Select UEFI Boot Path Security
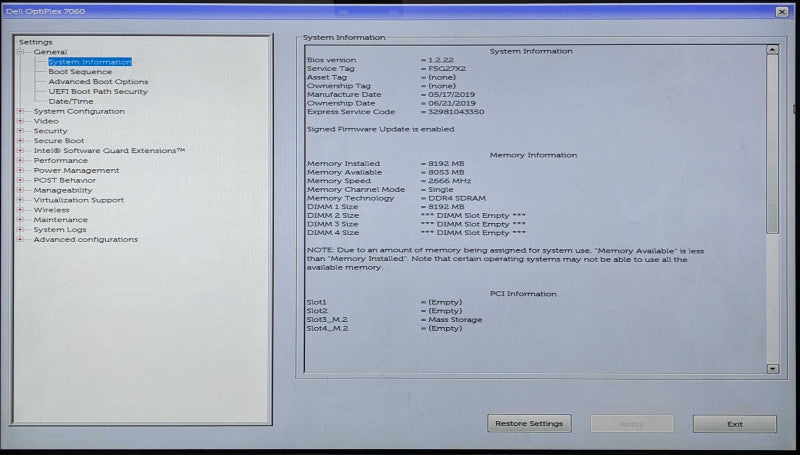Viewport: 800px width, 455px height. point(98,92)
